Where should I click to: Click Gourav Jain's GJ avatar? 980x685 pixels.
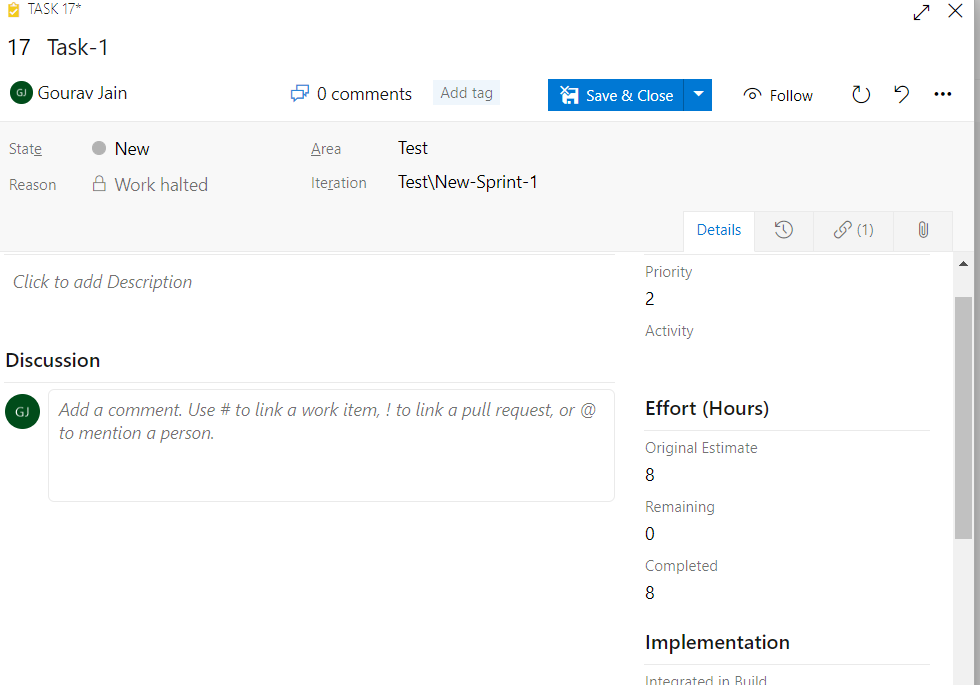tap(21, 92)
